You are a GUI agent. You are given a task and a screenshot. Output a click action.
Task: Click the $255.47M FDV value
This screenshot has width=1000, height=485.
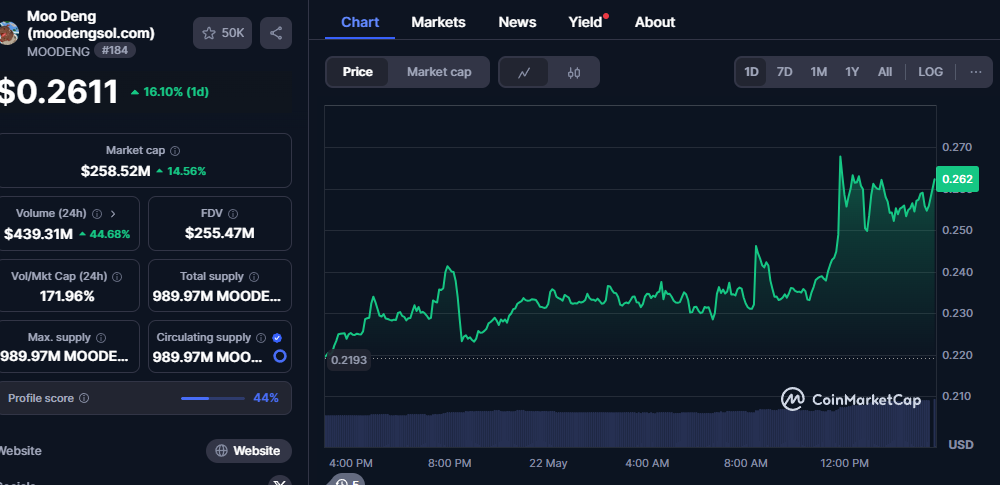[219, 233]
